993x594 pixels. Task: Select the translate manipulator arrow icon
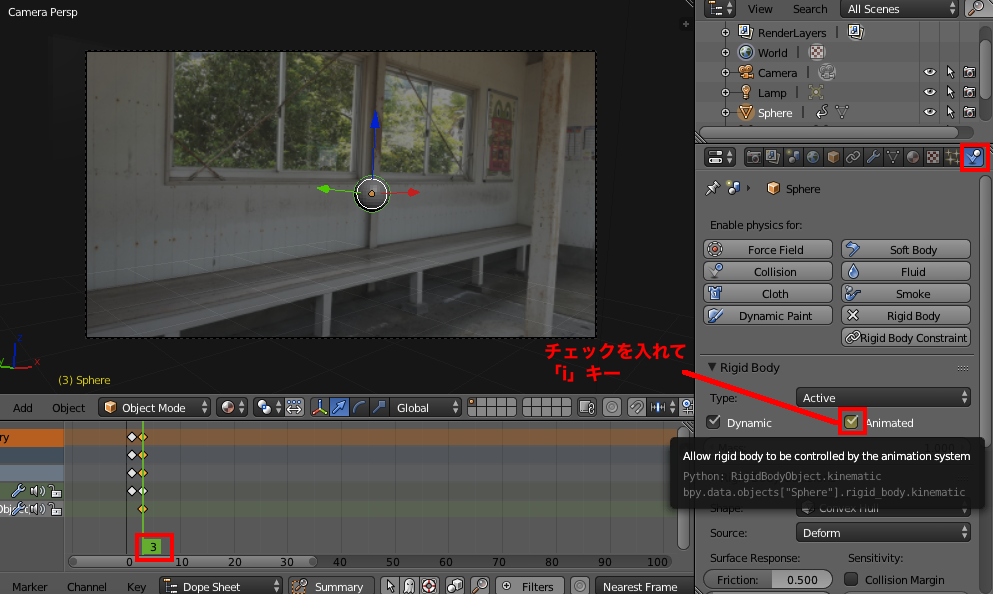click(x=339, y=407)
